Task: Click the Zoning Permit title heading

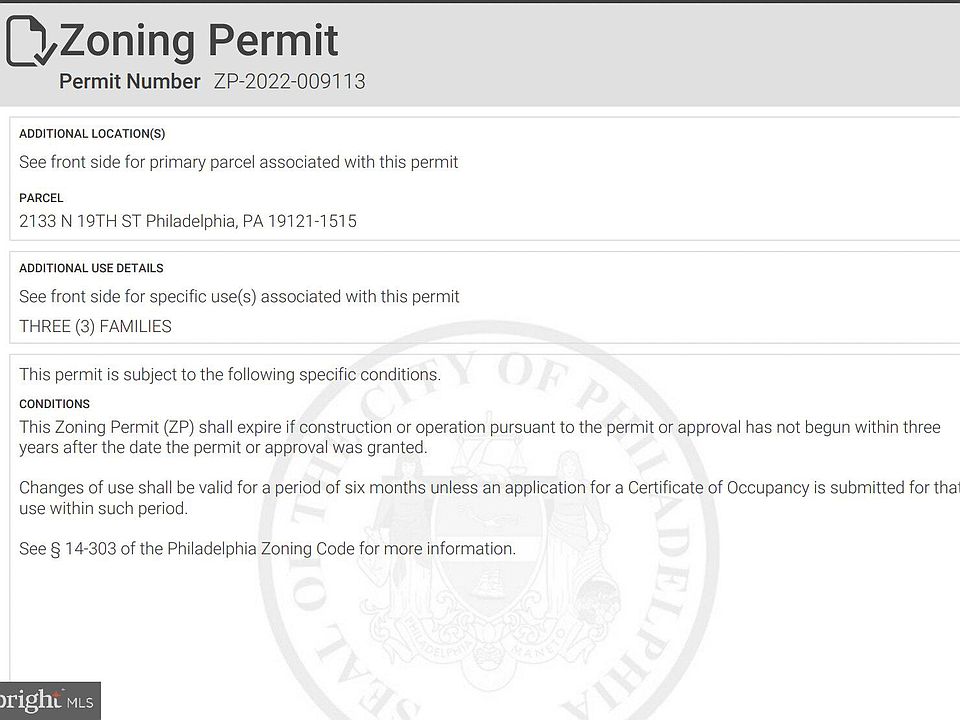Action: [198, 40]
